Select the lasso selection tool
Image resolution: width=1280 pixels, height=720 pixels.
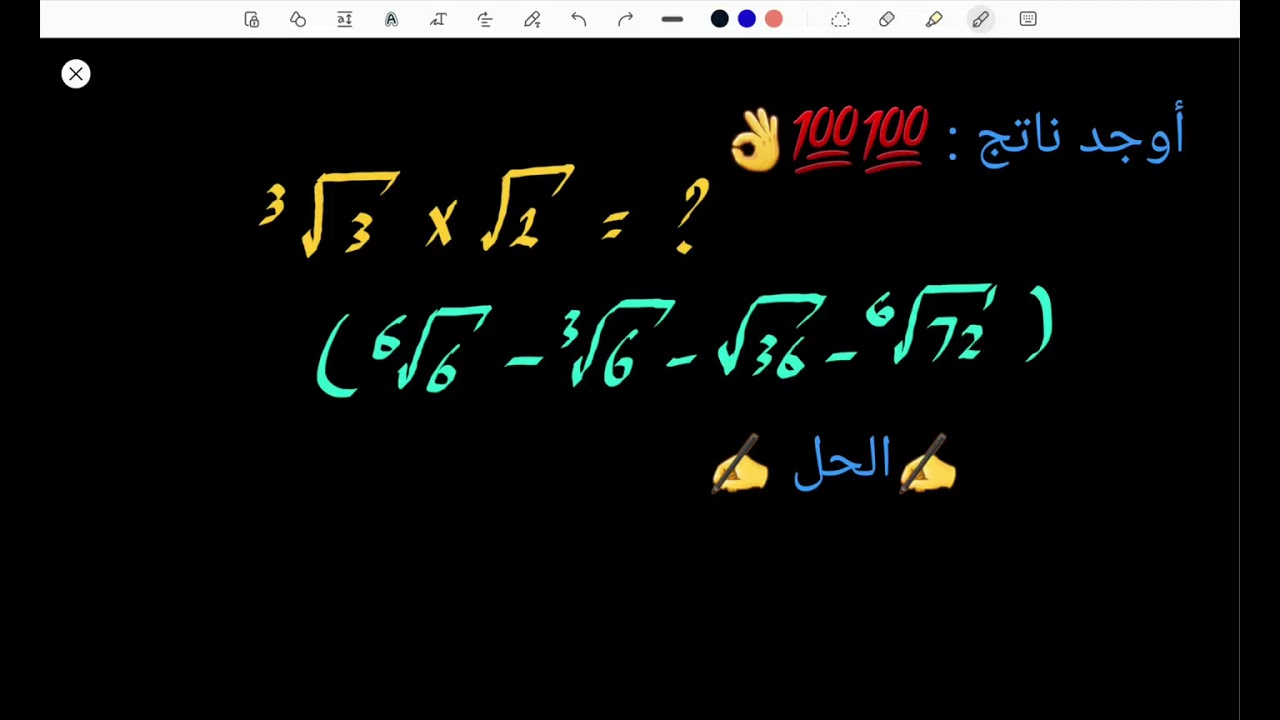pyautogui.click(x=840, y=19)
